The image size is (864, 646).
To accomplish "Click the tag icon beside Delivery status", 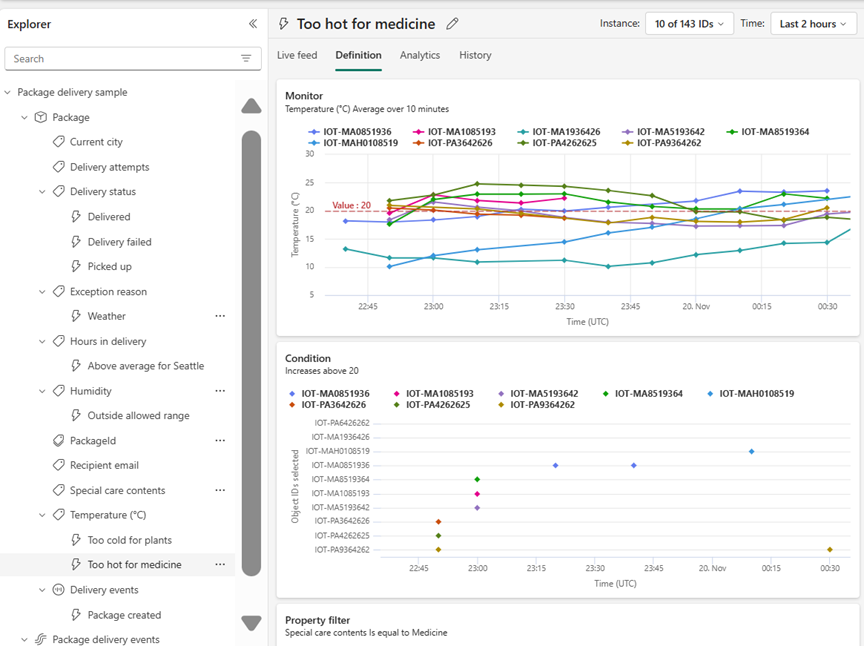I will coord(58,191).
